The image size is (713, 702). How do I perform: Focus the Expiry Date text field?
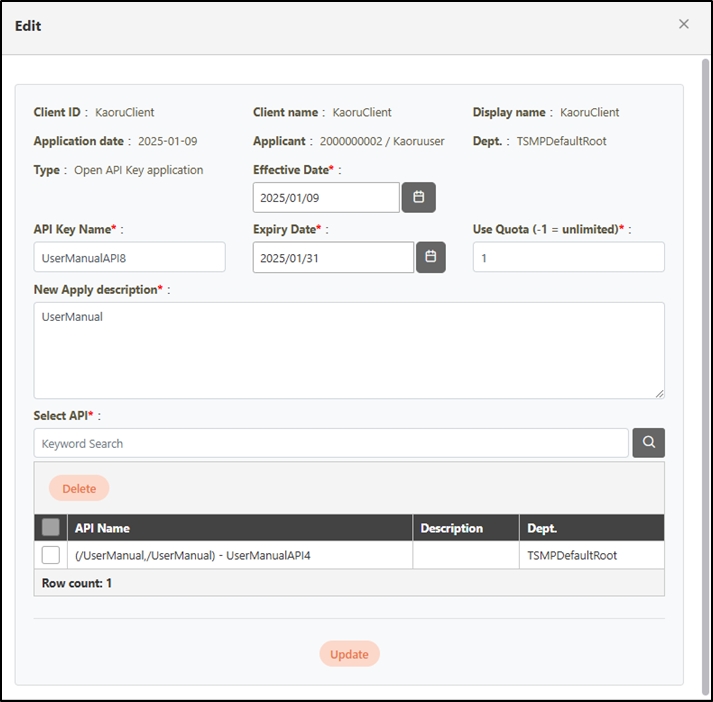[332, 257]
